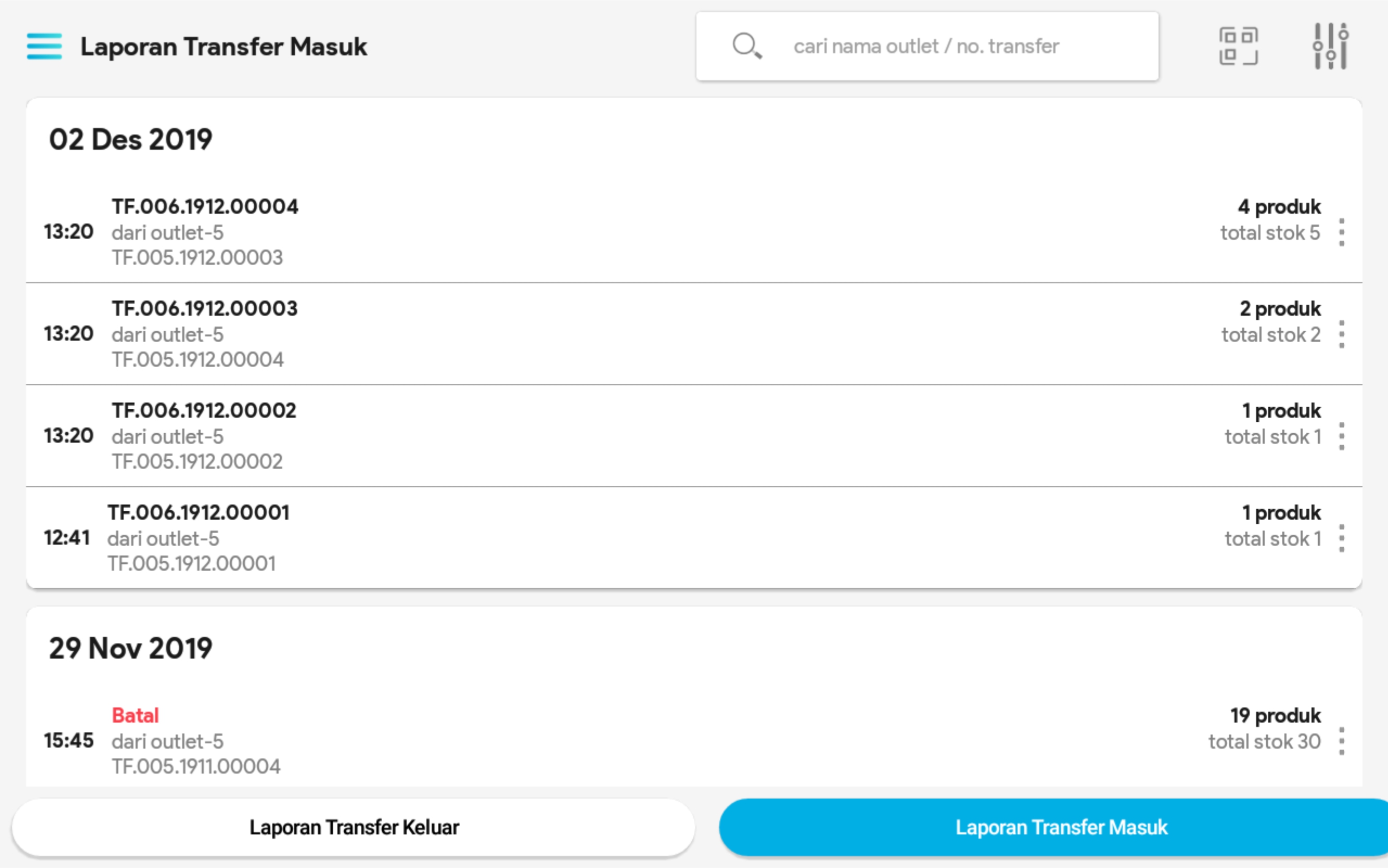Open more options for TF.006.1912.00003

pyautogui.click(x=1342, y=334)
